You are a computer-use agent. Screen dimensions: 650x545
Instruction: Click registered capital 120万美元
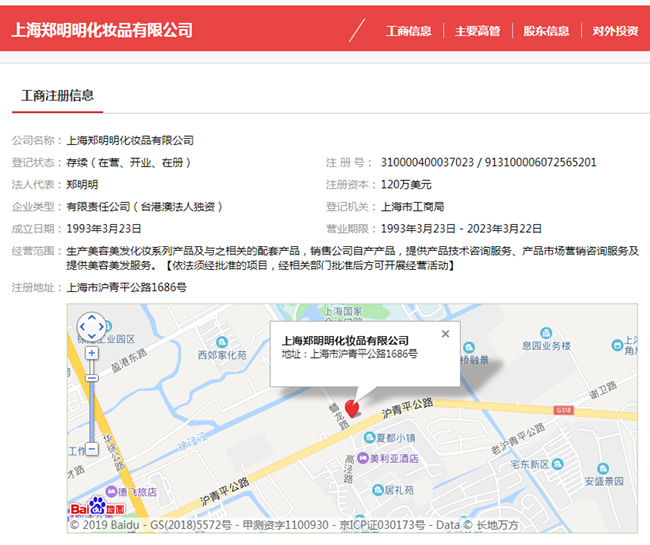pyautogui.click(x=406, y=184)
